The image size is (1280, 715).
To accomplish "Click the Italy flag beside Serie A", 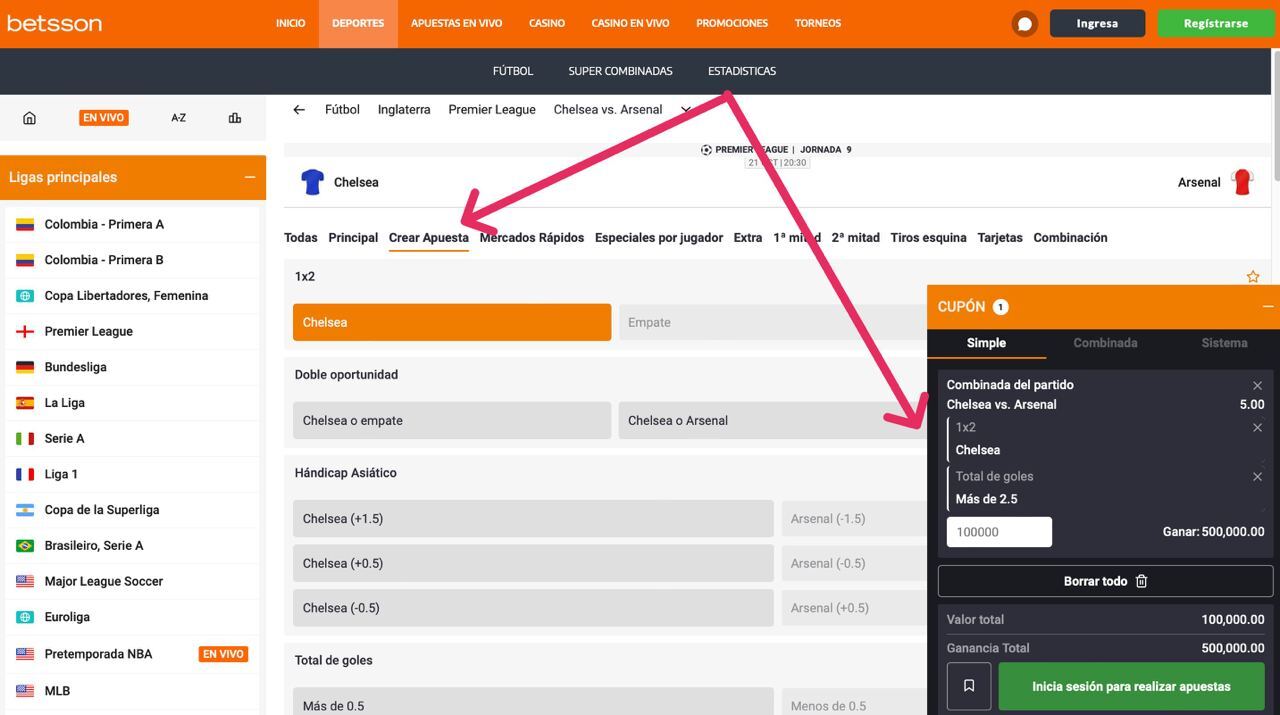I will click(x=25, y=438).
